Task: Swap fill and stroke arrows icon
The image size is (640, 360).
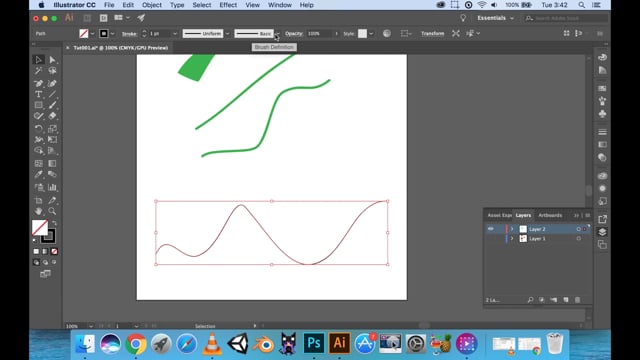Action: [x=54, y=223]
